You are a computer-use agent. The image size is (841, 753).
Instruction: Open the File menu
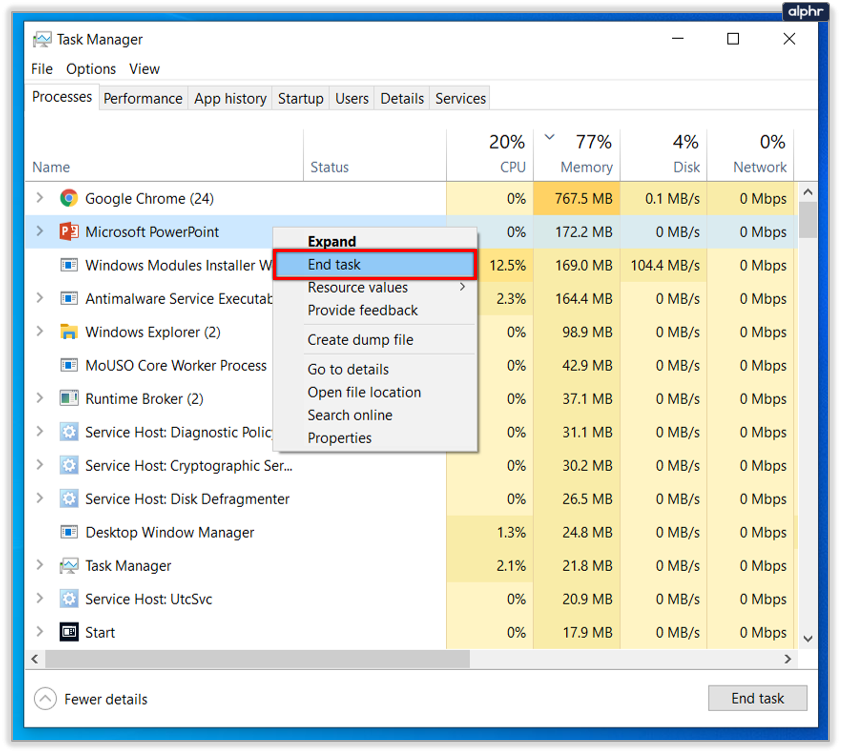point(42,69)
